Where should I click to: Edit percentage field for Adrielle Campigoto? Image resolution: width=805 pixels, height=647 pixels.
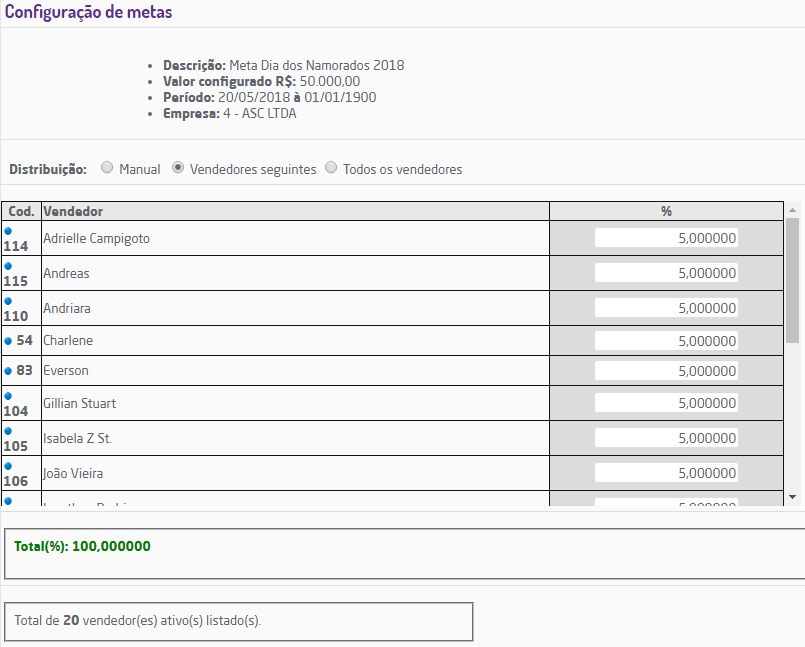coord(666,238)
